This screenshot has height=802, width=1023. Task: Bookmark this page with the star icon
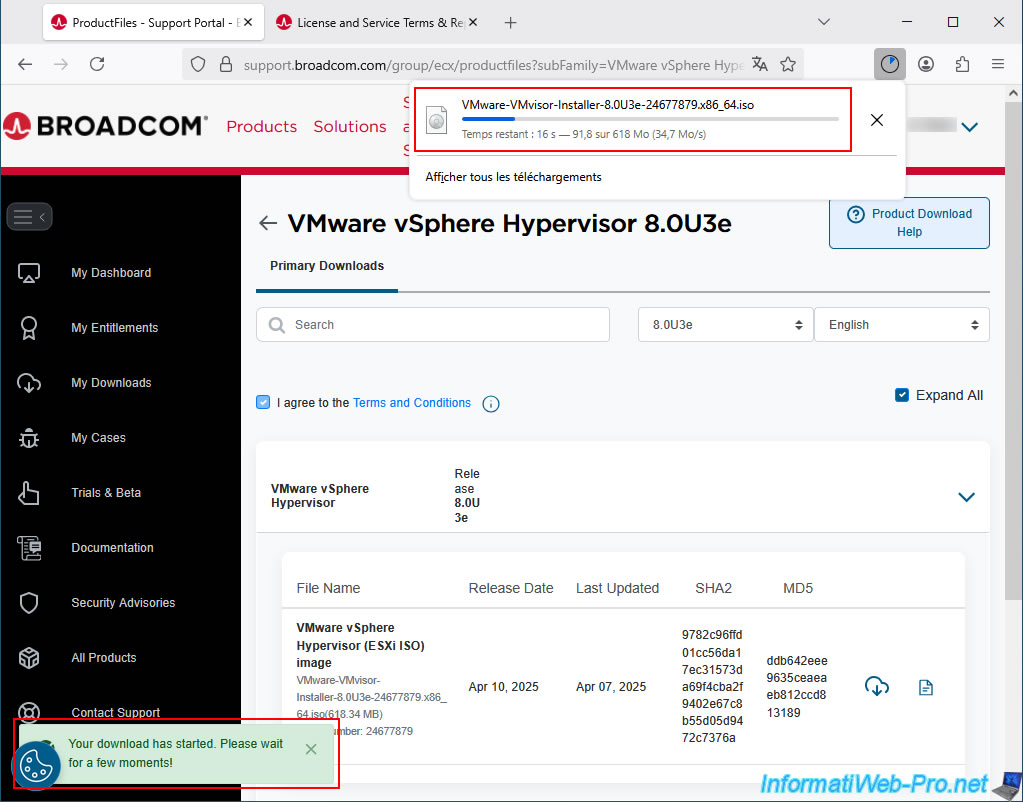[788, 64]
